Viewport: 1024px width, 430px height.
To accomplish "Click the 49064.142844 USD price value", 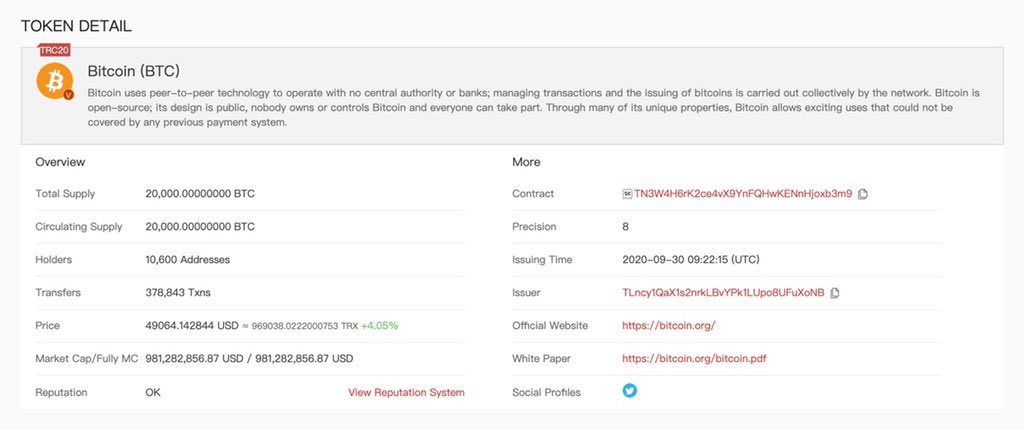I will pyautogui.click(x=192, y=325).
